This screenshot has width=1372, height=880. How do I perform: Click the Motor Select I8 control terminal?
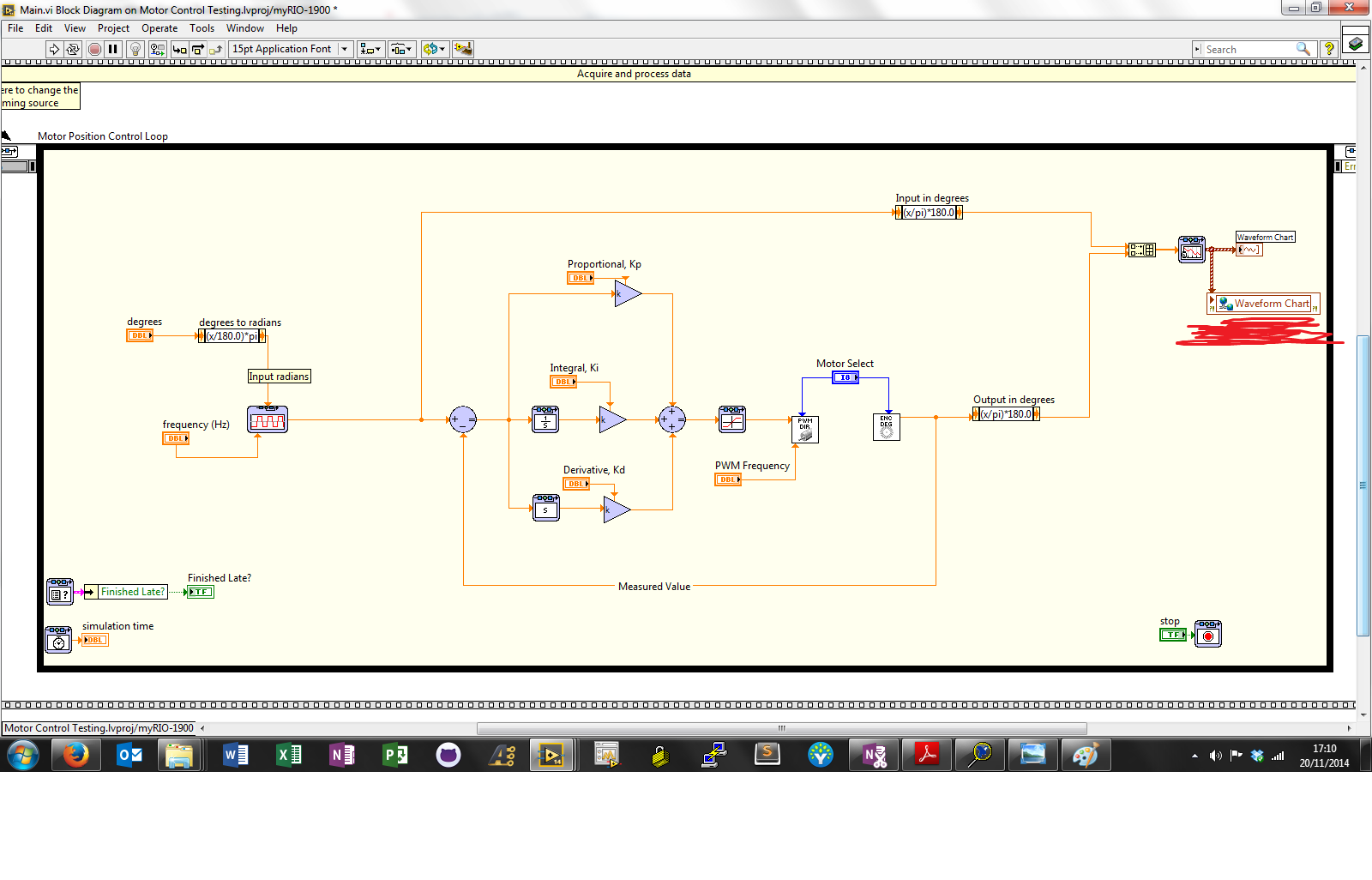coord(845,377)
